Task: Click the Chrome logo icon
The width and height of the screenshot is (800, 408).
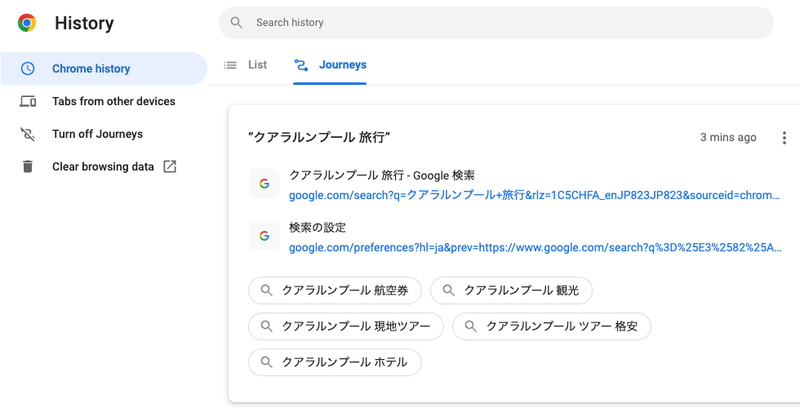Action: [x=27, y=23]
